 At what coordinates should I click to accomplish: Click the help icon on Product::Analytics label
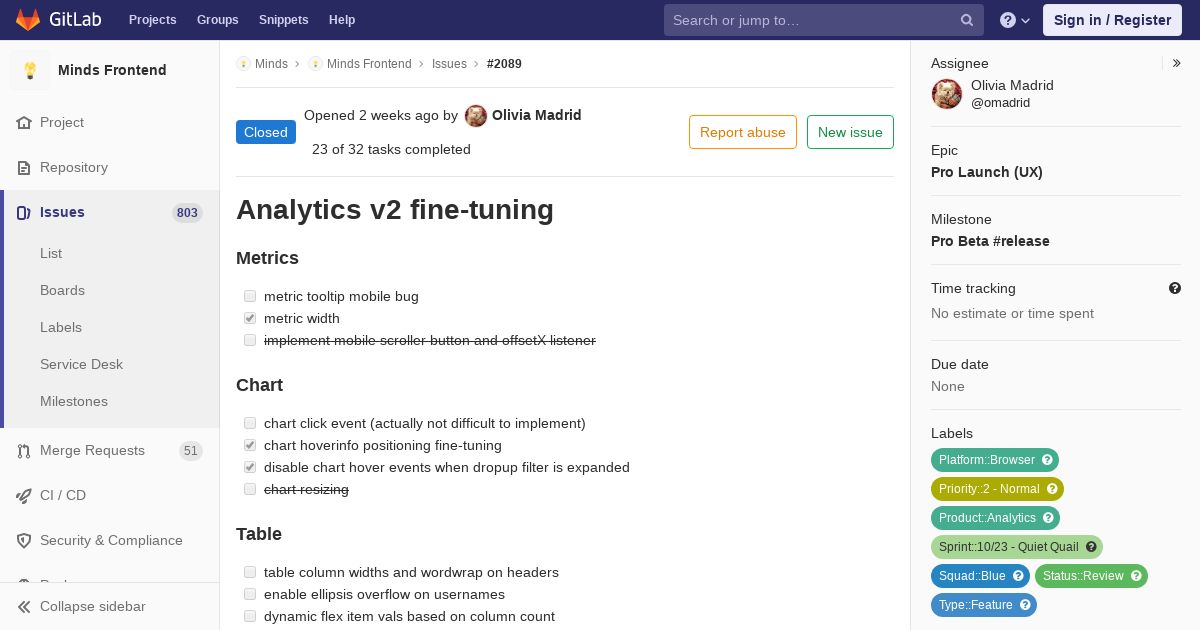click(x=1048, y=518)
